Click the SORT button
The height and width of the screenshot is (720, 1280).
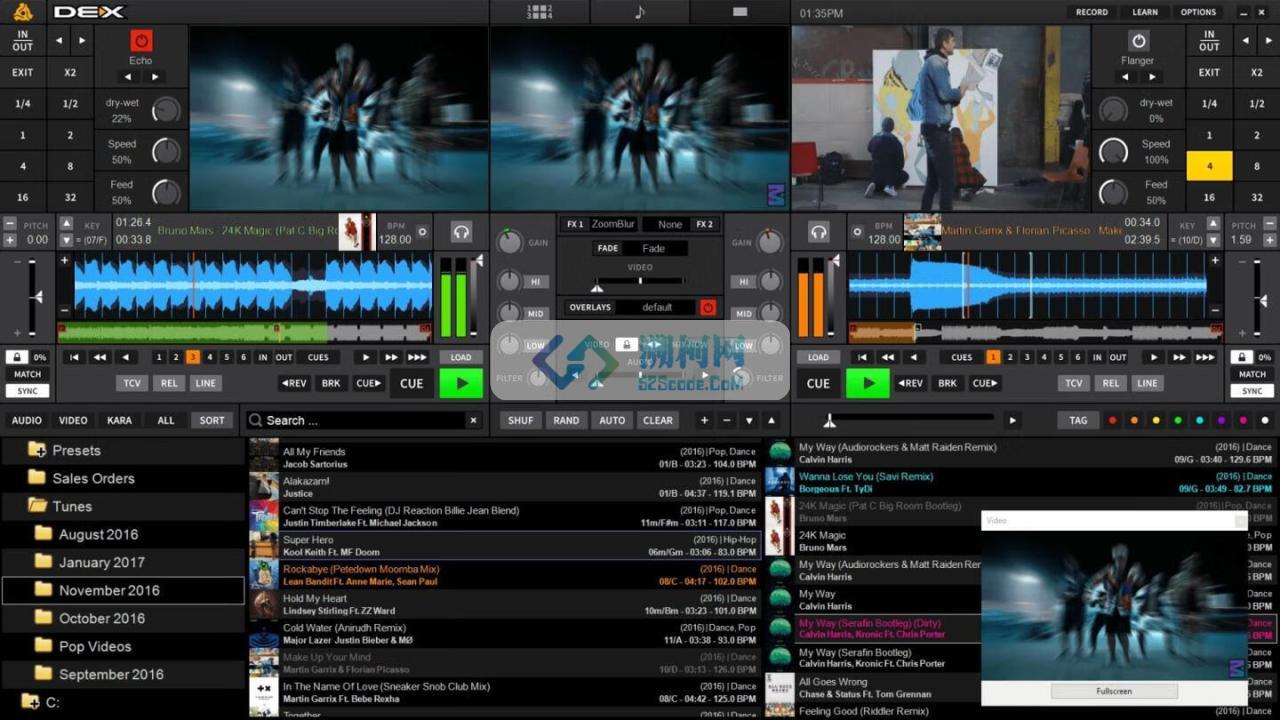point(212,420)
